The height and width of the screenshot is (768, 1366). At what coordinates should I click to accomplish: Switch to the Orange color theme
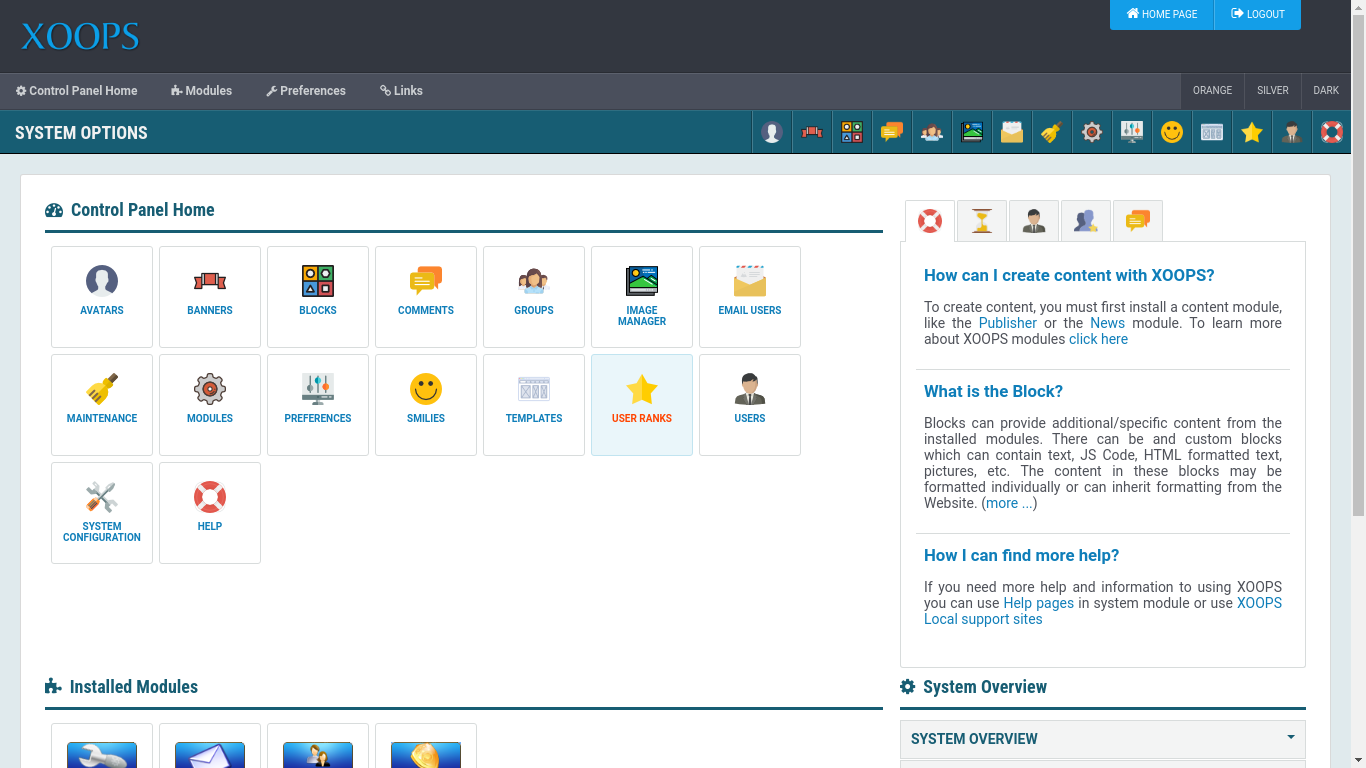click(x=1212, y=91)
